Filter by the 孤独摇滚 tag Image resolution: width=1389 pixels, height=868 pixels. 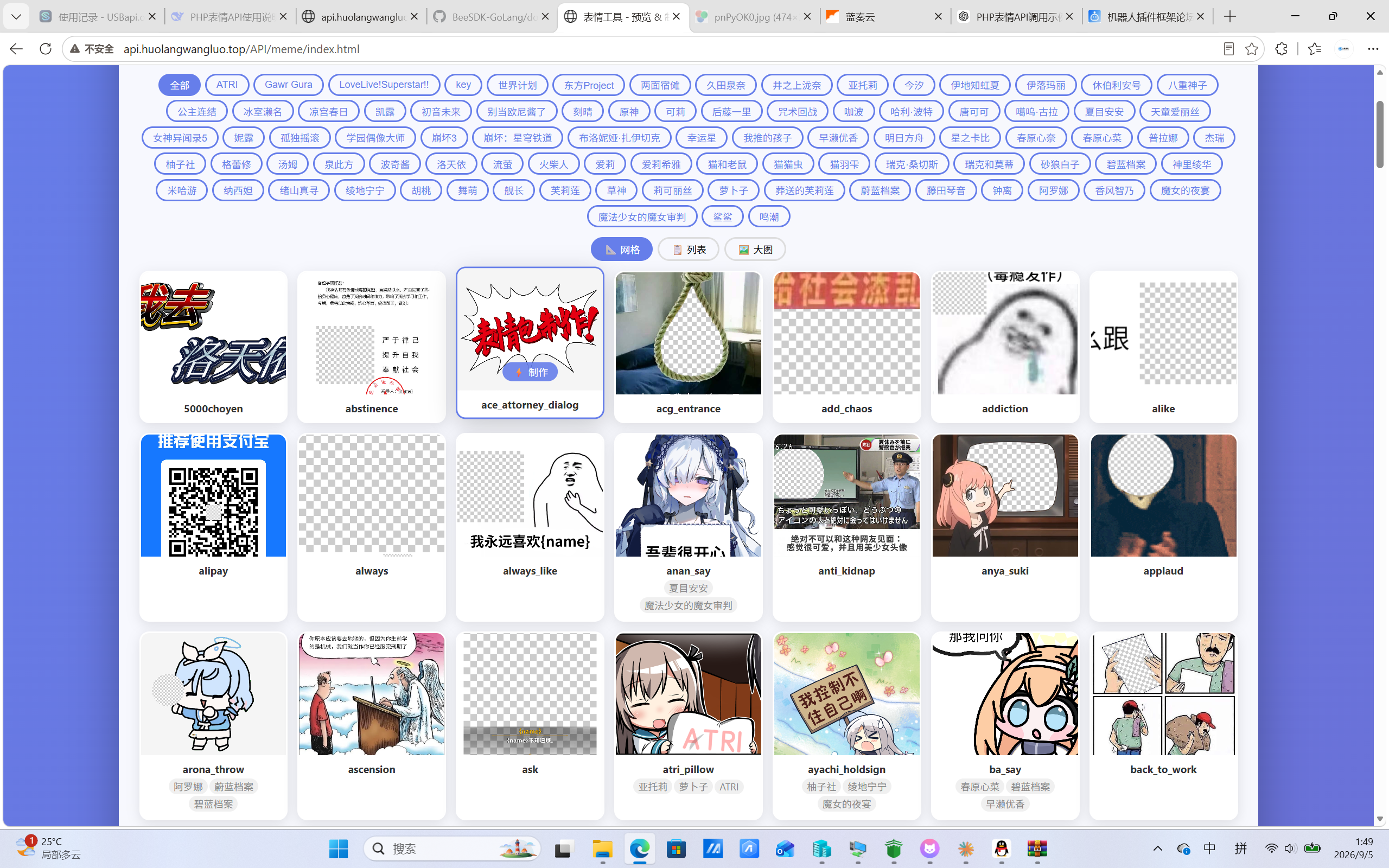[x=300, y=138]
